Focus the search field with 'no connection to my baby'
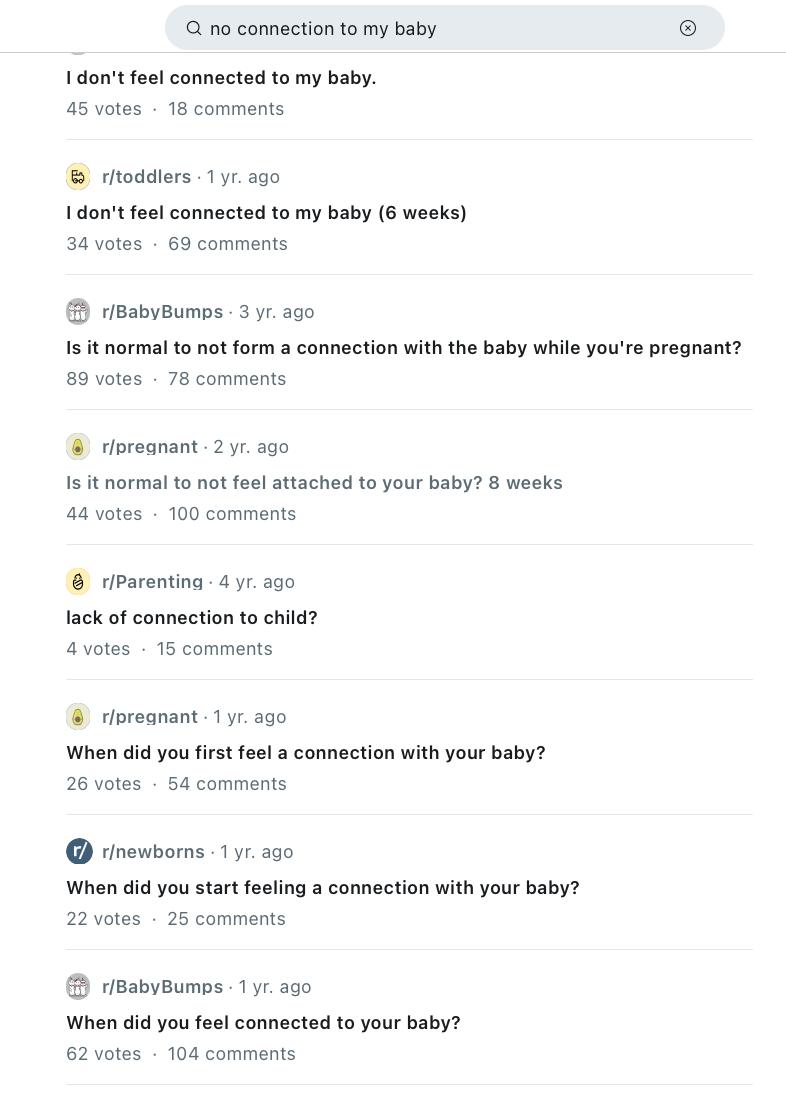The image size is (786, 1094). click(444, 28)
